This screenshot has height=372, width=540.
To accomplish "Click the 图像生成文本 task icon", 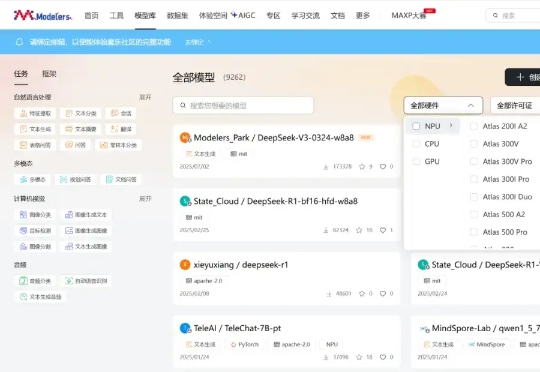I will click(x=69, y=215).
